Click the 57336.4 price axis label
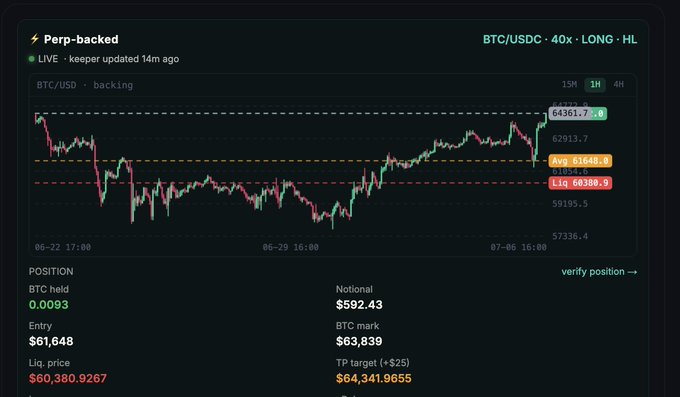The width and height of the screenshot is (680, 397). pyautogui.click(x=570, y=236)
